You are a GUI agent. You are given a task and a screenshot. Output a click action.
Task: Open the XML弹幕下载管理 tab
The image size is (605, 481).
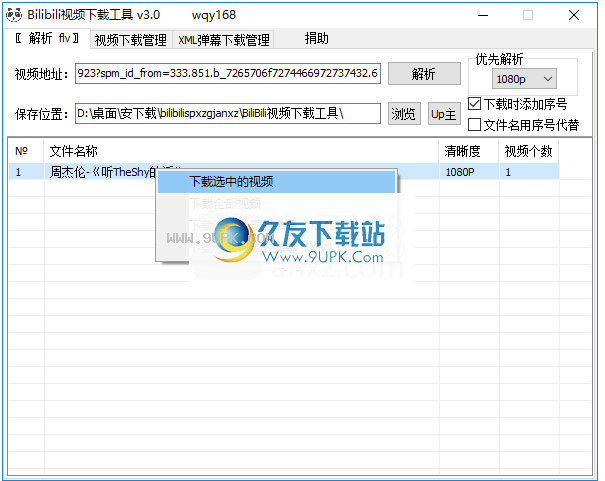[224, 40]
